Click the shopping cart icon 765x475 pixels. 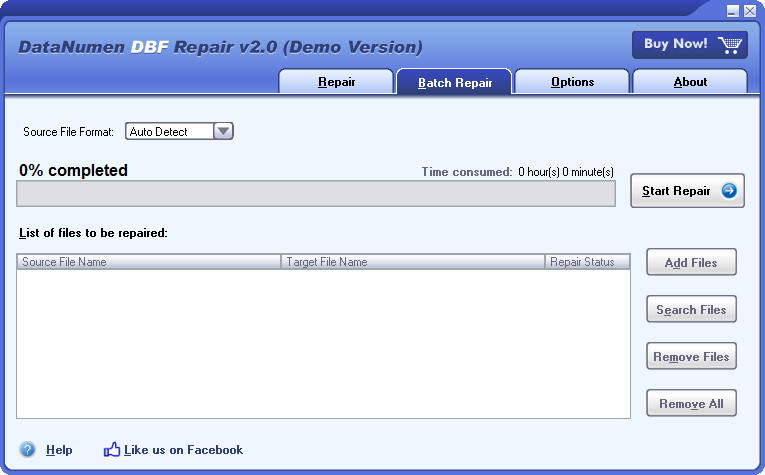tap(730, 45)
